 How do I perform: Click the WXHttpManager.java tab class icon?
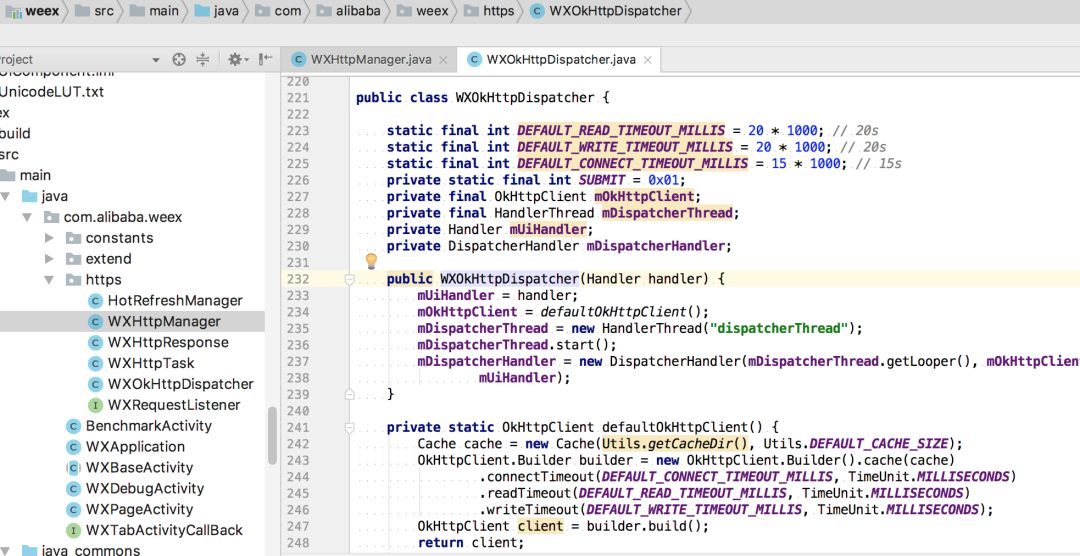(298, 60)
